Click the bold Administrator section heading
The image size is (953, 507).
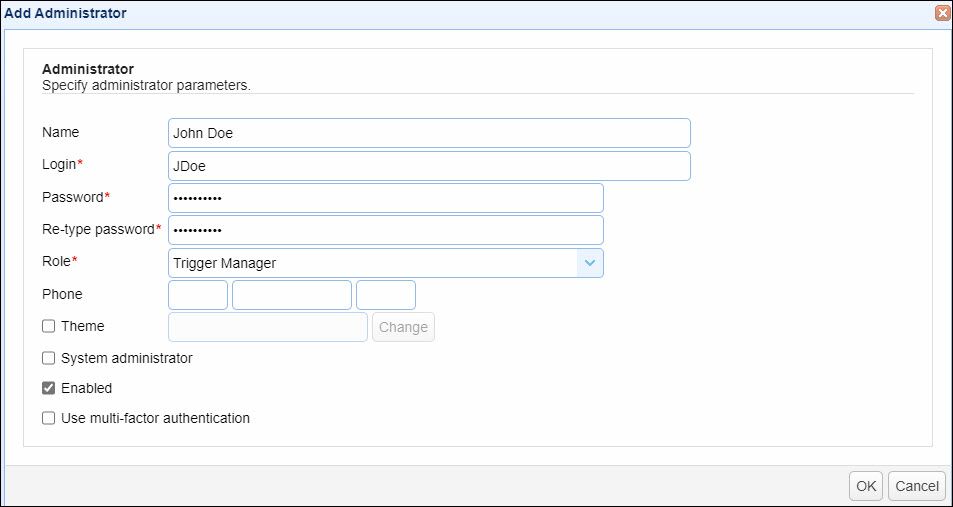(x=88, y=70)
